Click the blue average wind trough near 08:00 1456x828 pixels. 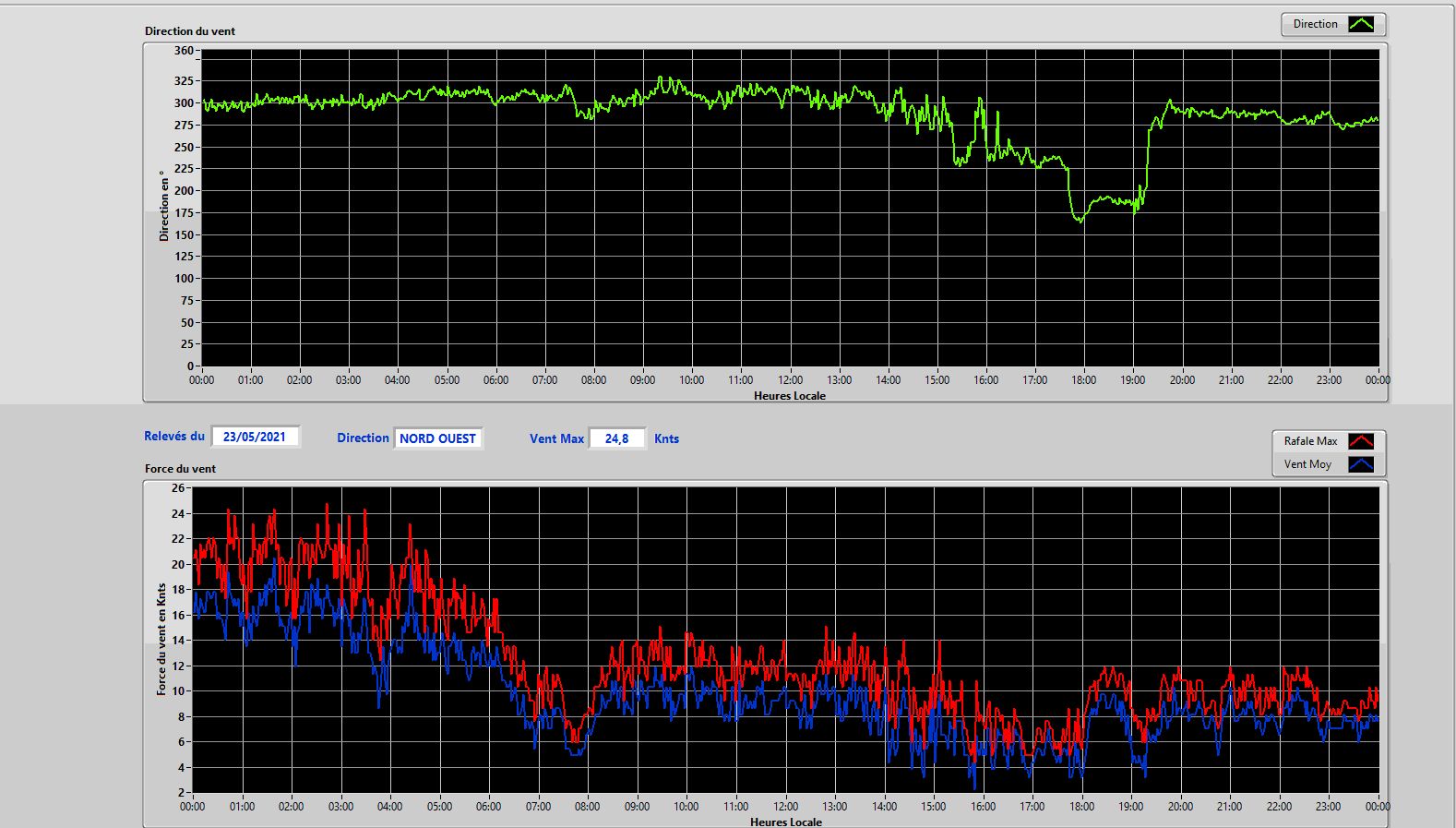(x=575, y=752)
